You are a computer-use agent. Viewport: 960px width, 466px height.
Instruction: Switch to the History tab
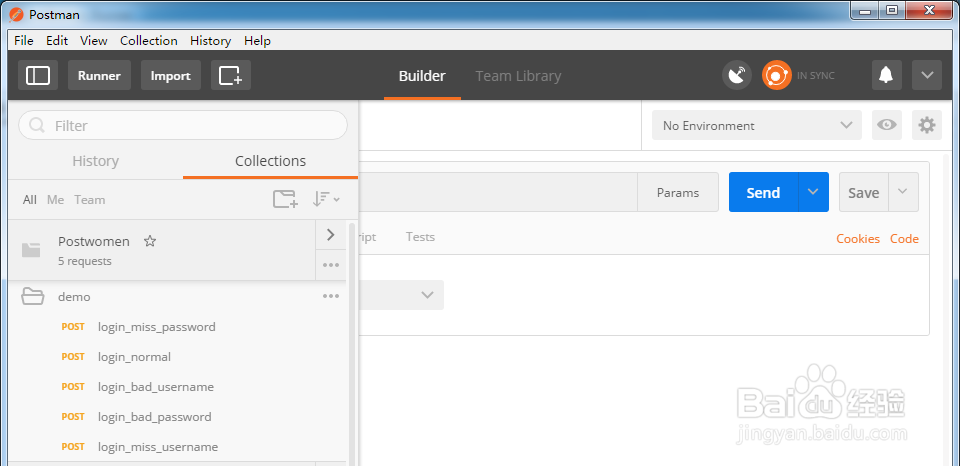(x=95, y=161)
